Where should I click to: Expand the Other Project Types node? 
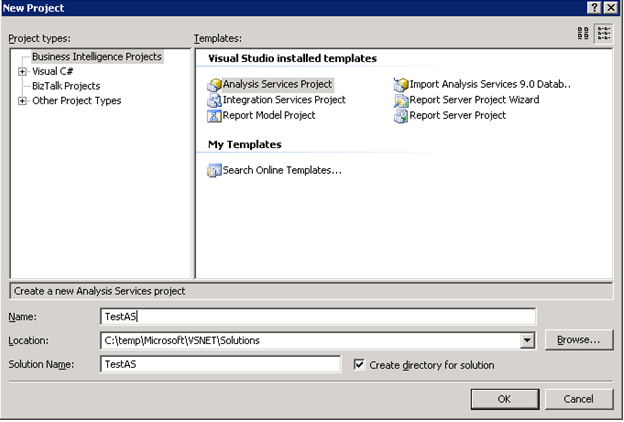pyautogui.click(x=22, y=101)
